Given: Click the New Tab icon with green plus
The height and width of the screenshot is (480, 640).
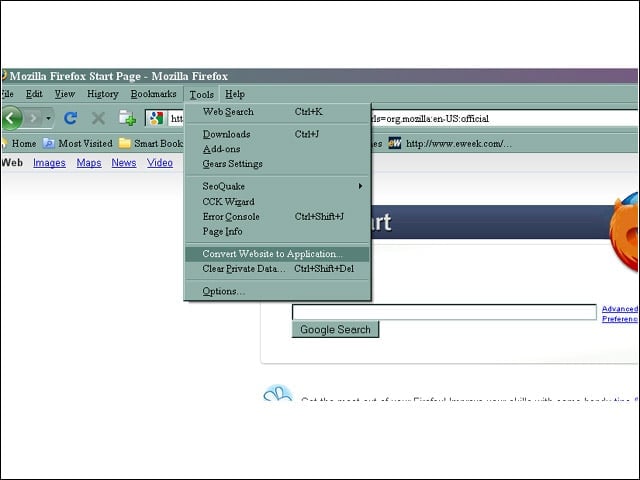Looking at the screenshot, I should [127, 118].
